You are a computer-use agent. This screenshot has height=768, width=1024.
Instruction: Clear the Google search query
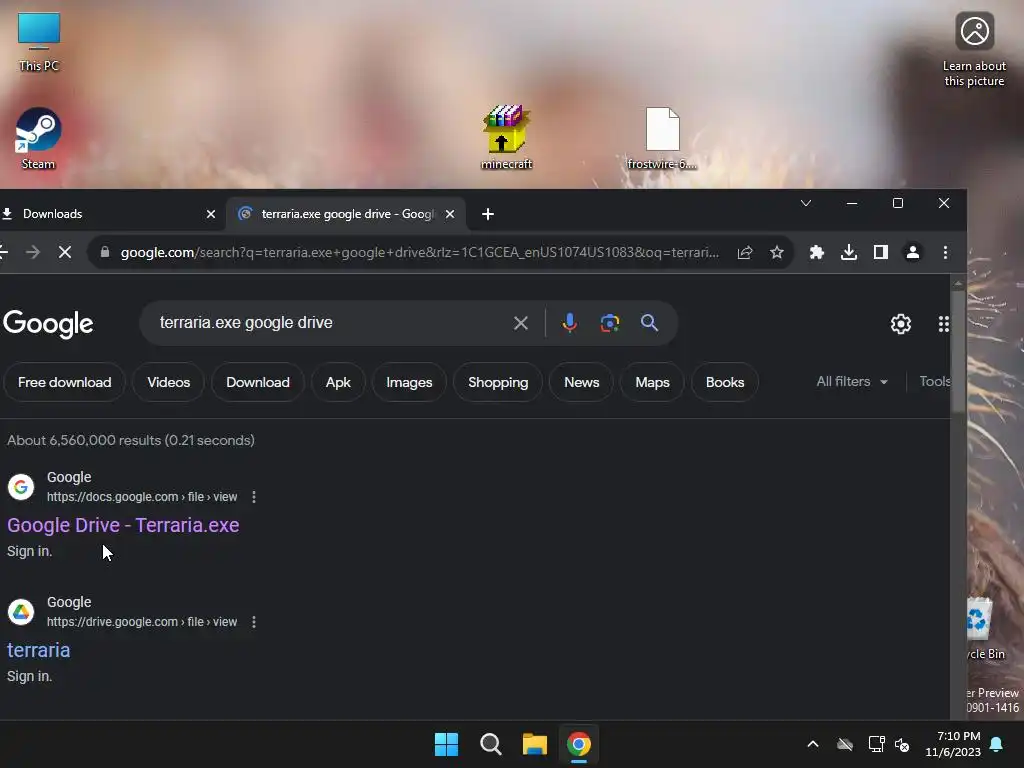[x=520, y=323]
